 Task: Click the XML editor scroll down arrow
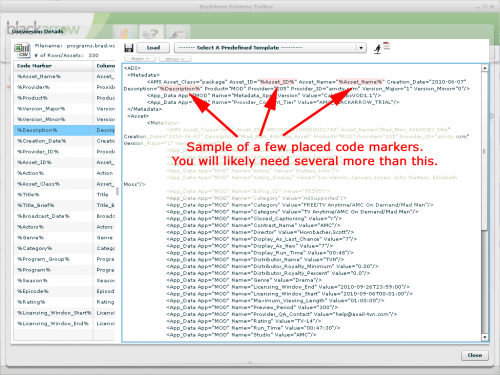(x=485, y=337)
